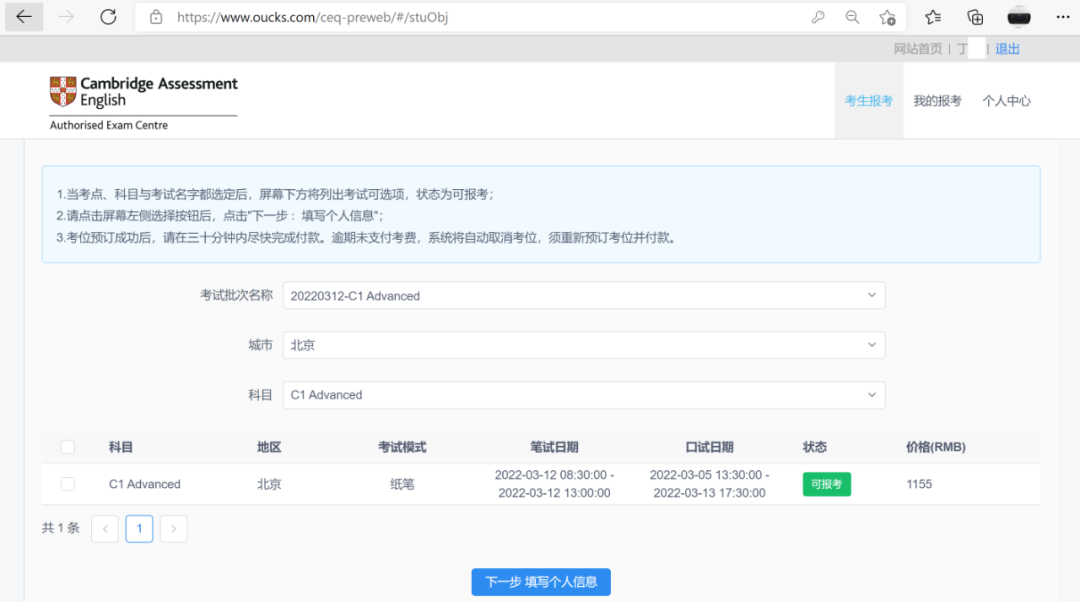Screen dimensions: 1080x602
Task: Click the browser profile avatar
Action: [1019, 17]
